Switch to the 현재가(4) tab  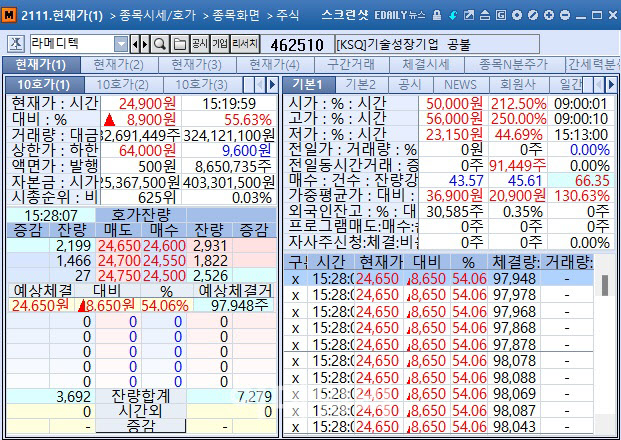click(x=275, y=65)
